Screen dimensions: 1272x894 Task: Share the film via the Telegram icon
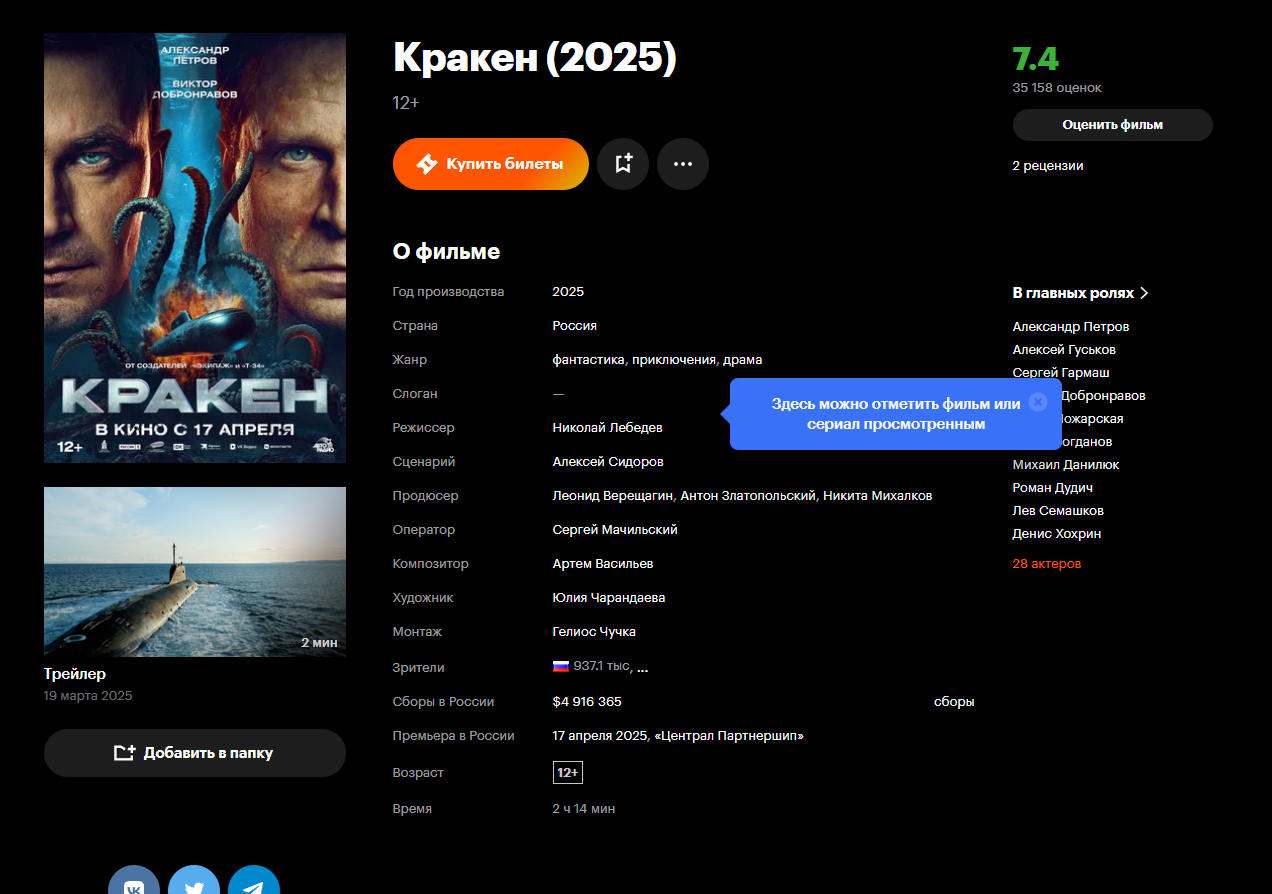pyautogui.click(x=254, y=886)
